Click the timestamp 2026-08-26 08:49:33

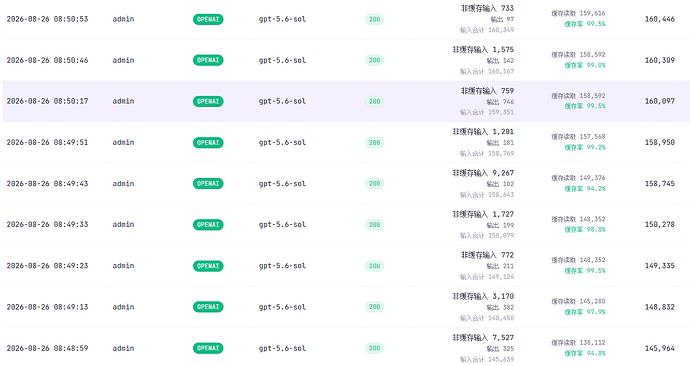(x=47, y=225)
